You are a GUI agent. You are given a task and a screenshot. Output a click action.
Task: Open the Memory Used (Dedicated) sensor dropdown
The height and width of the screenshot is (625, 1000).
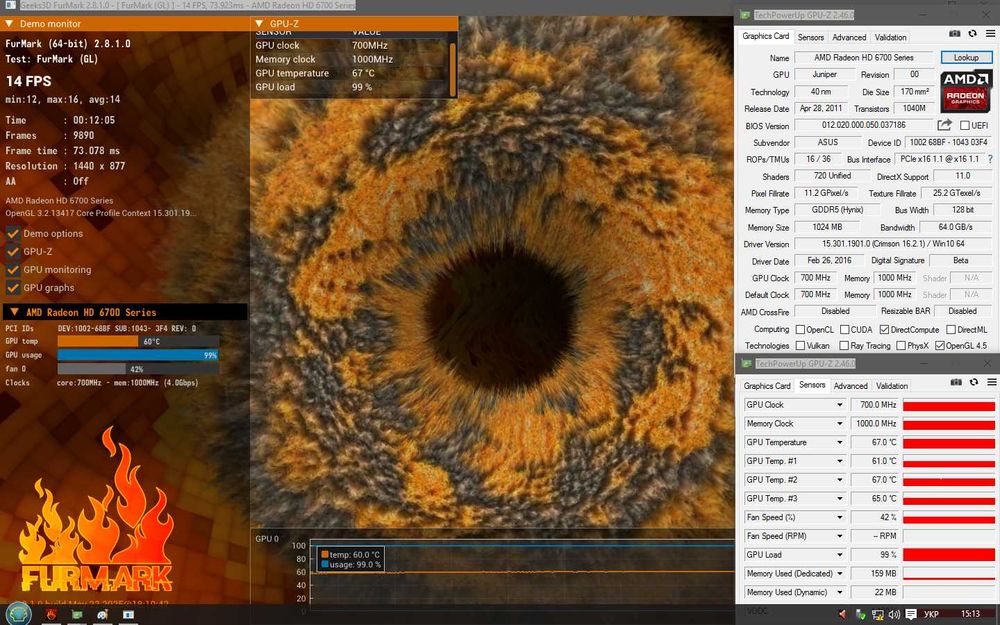(x=840, y=573)
